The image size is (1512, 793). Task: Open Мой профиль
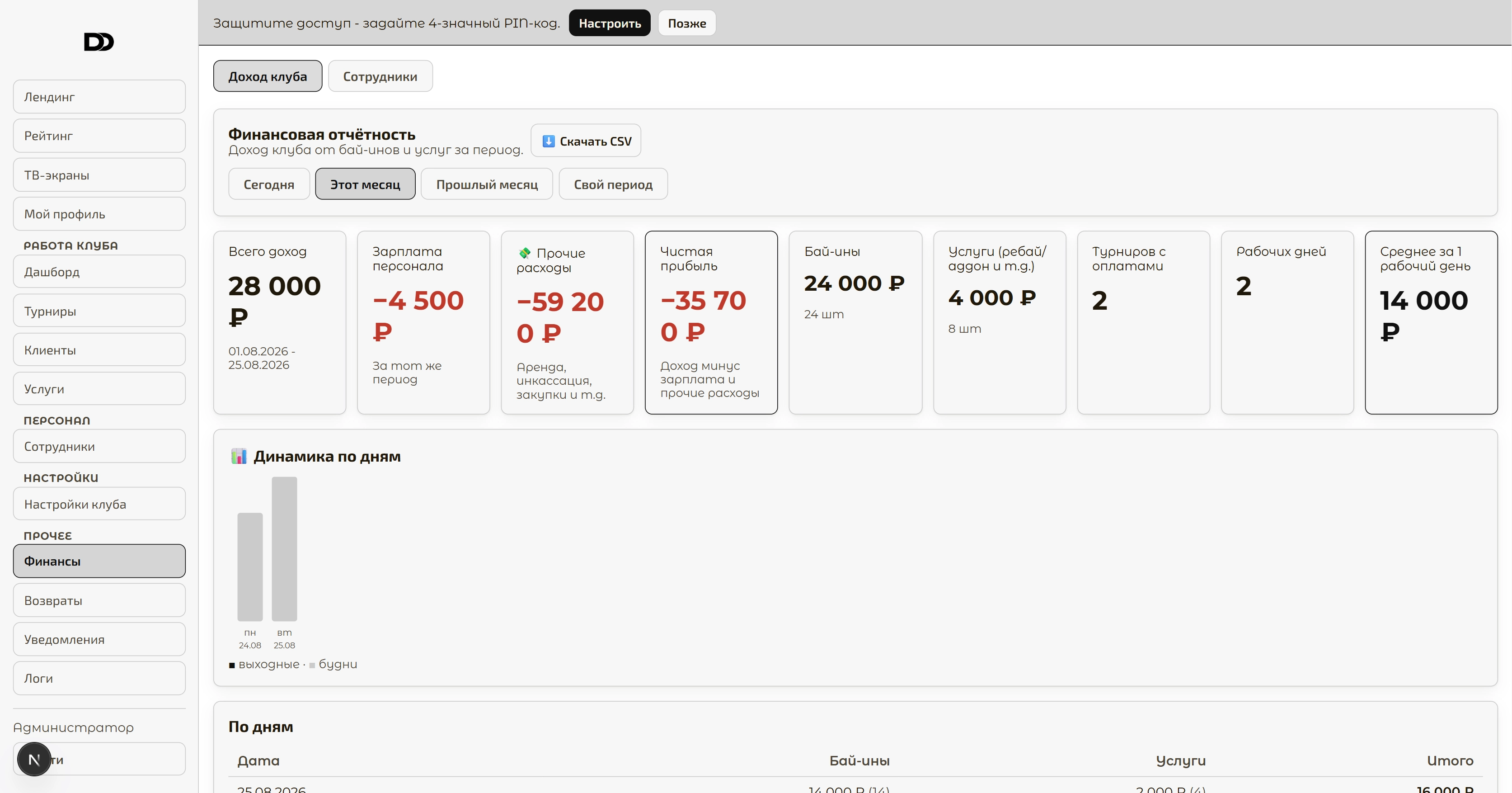pyautogui.click(x=99, y=214)
